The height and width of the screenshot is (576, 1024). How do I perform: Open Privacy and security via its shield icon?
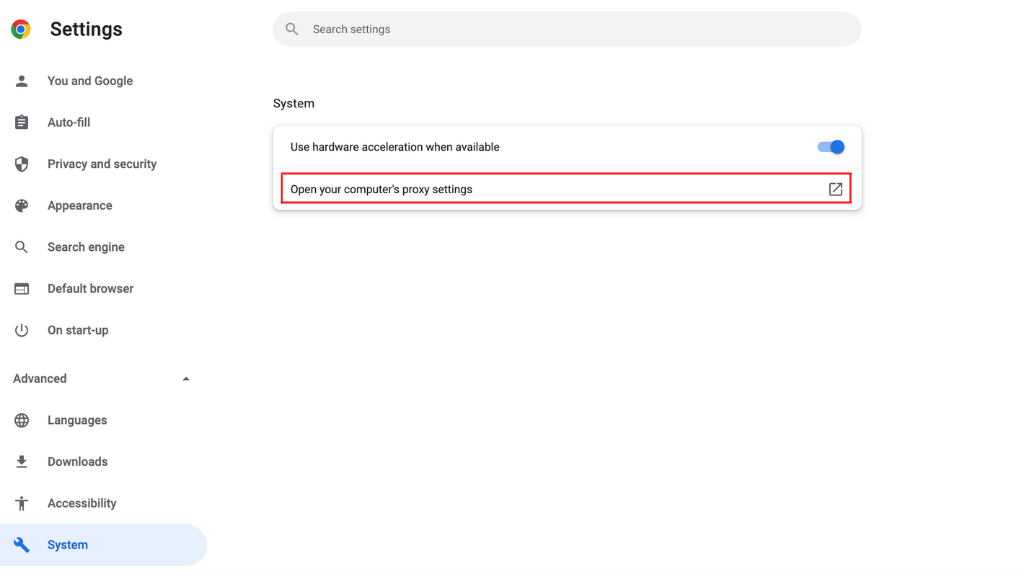(x=21, y=164)
